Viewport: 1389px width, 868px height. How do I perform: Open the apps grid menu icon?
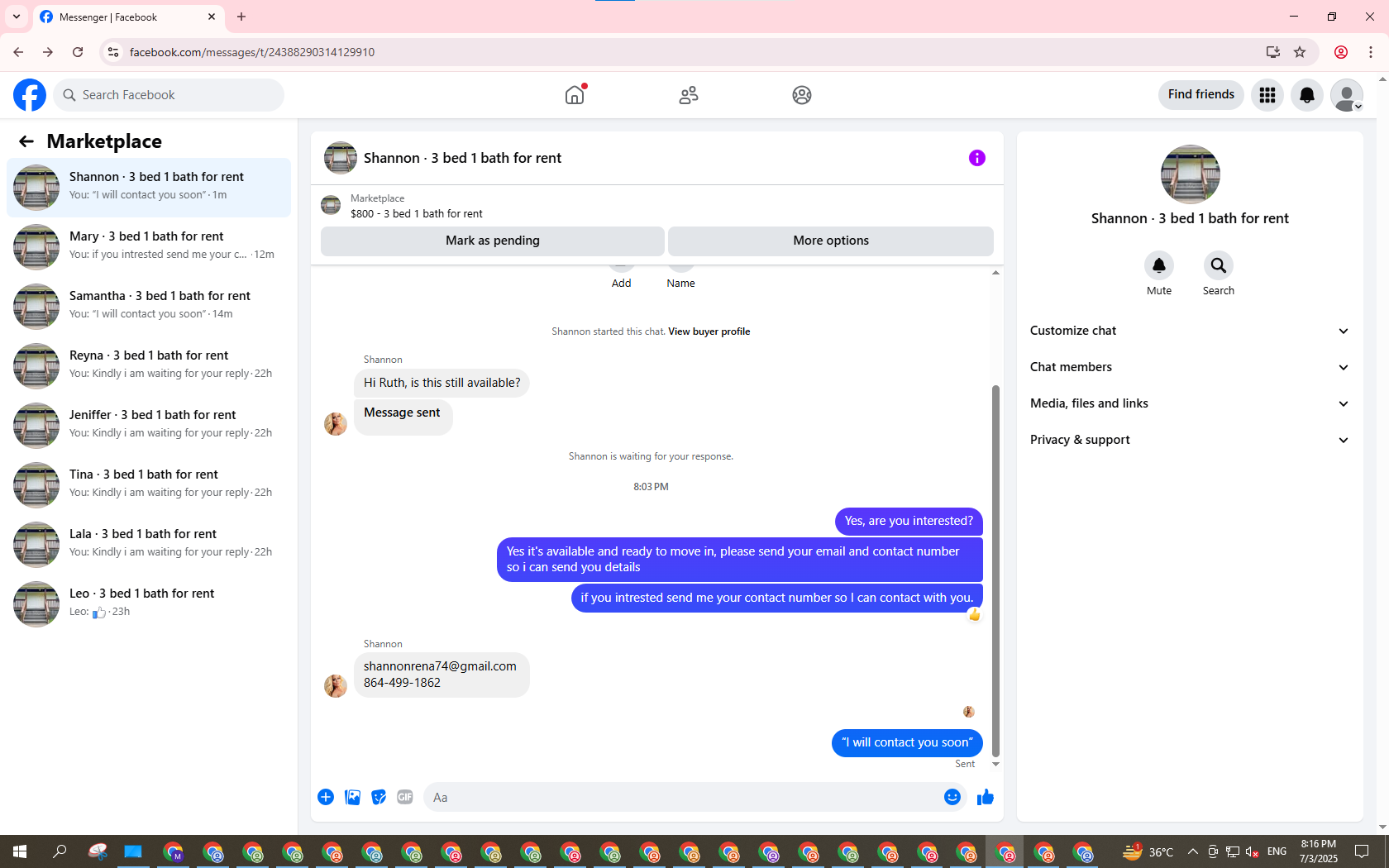point(1267,95)
